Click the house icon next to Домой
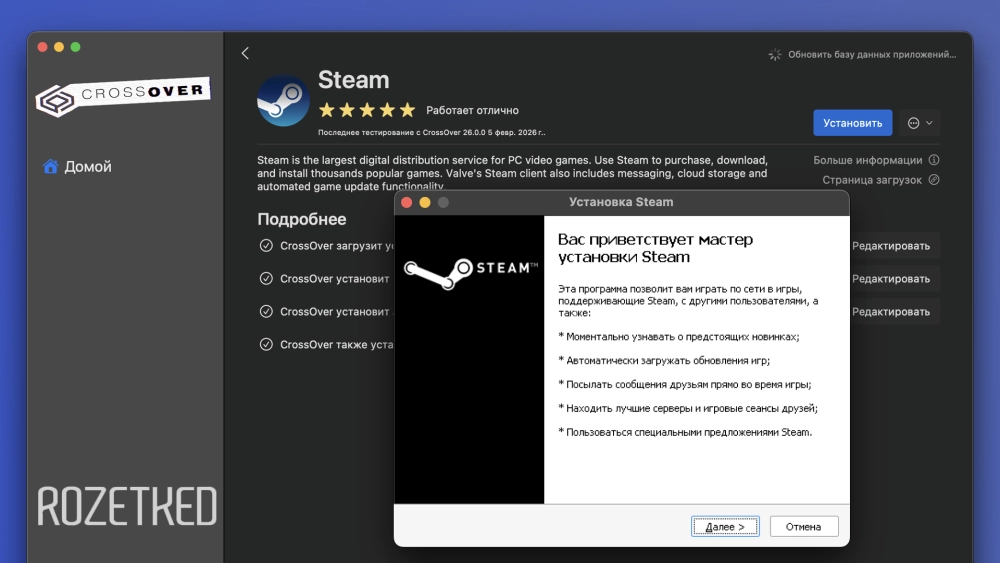This screenshot has height=563, width=1000. (x=50, y=167)
